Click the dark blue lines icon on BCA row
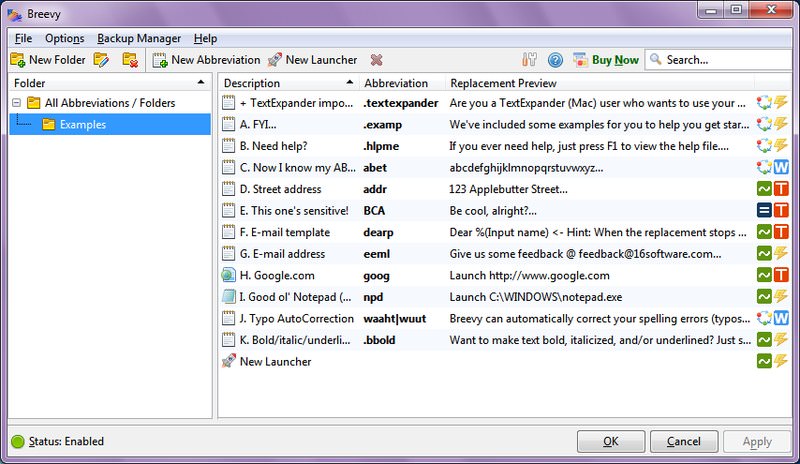 [x=764, y=210]
